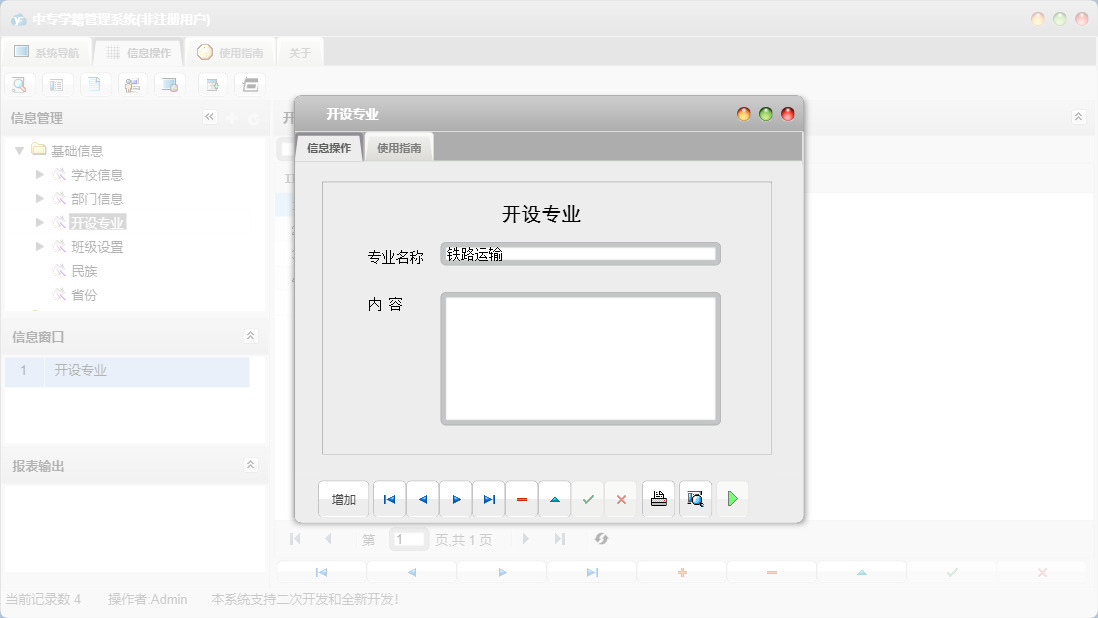Open the report list icon on the toolbar
The height and width of the screenshot is (618, 1098).
[x=57, y=84]
